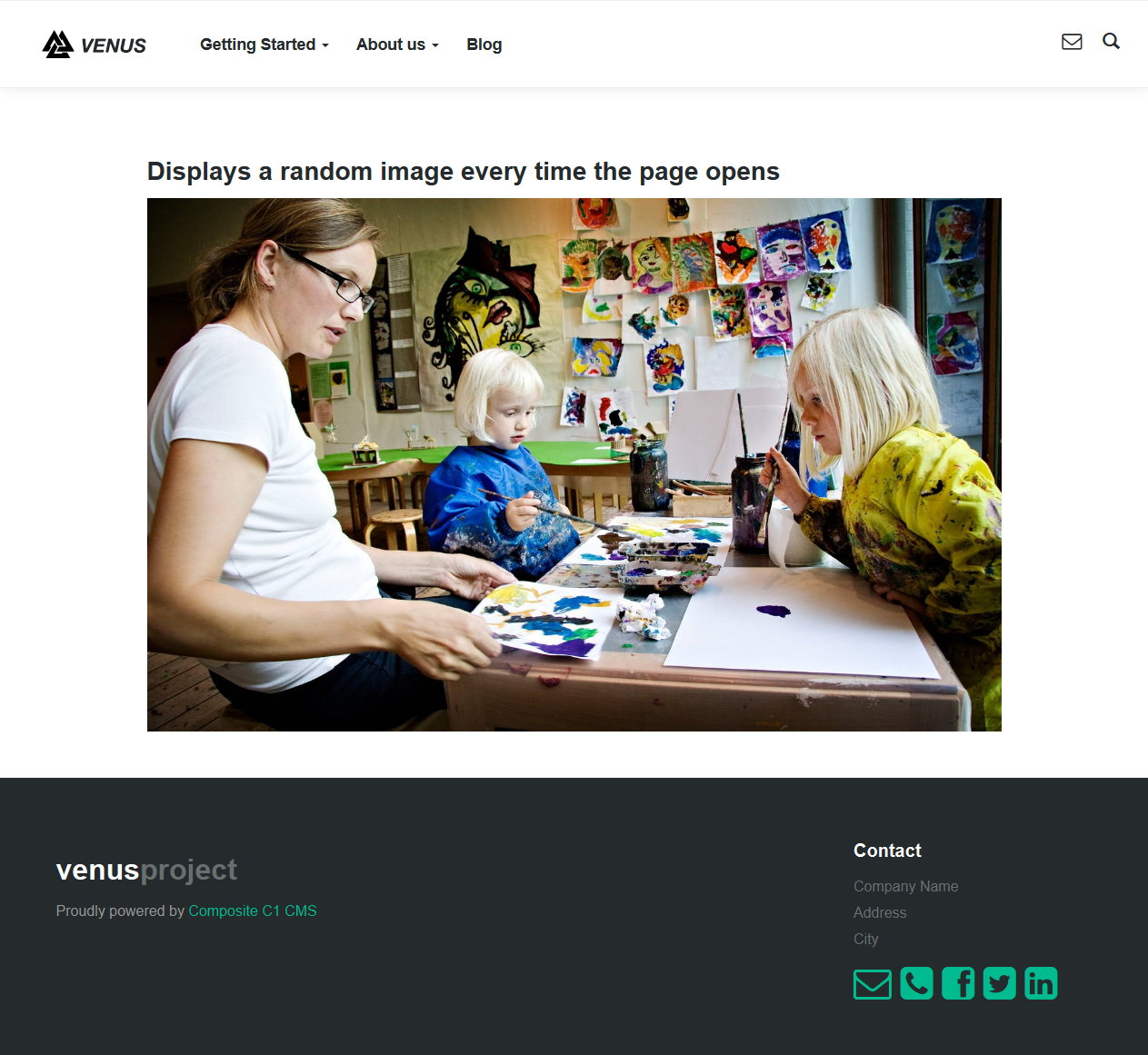
Task: Click the random children painting image
Action: pyautogui.click(x=574, y=464)
